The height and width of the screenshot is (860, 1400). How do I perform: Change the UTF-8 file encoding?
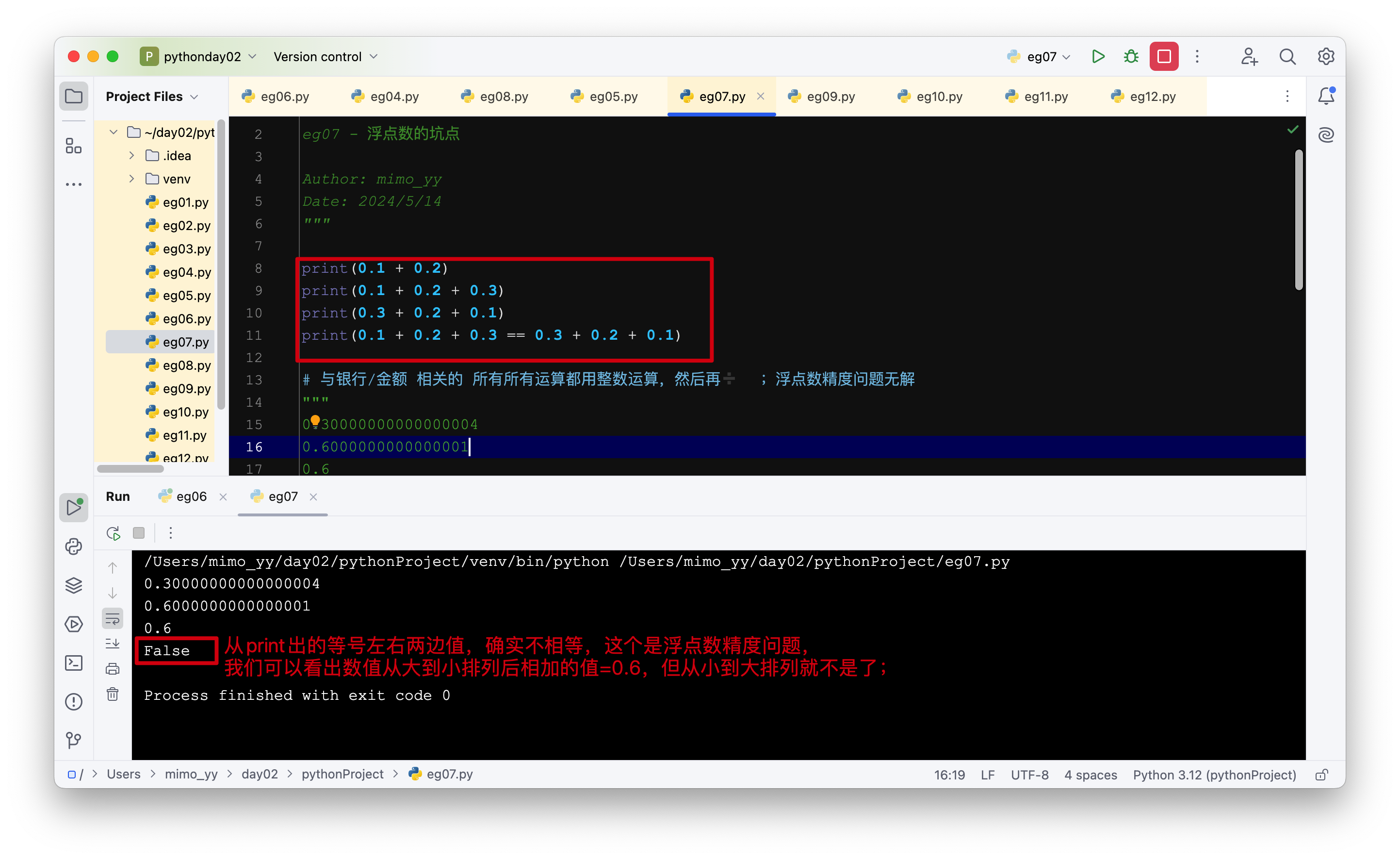pyautogui.click(x=1029, y=775)
